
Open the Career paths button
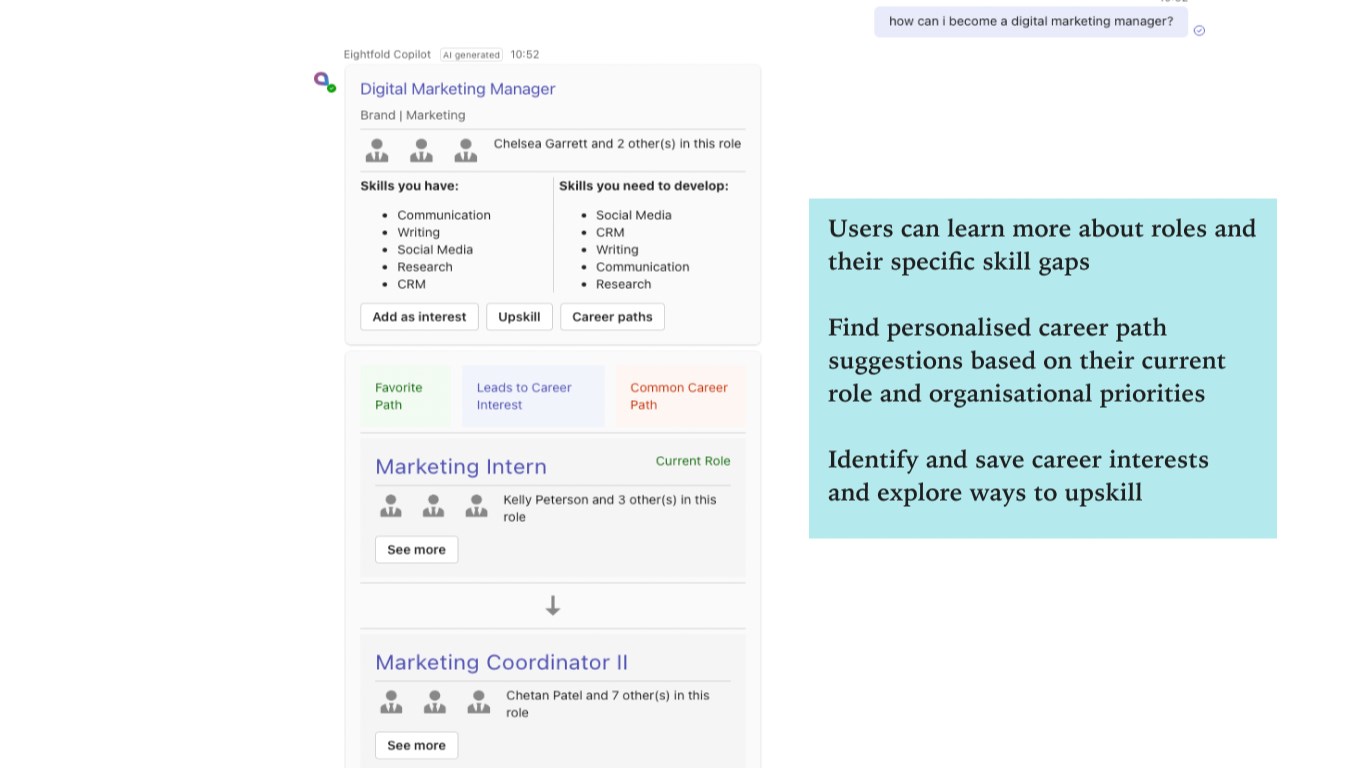tap(612, 317)
